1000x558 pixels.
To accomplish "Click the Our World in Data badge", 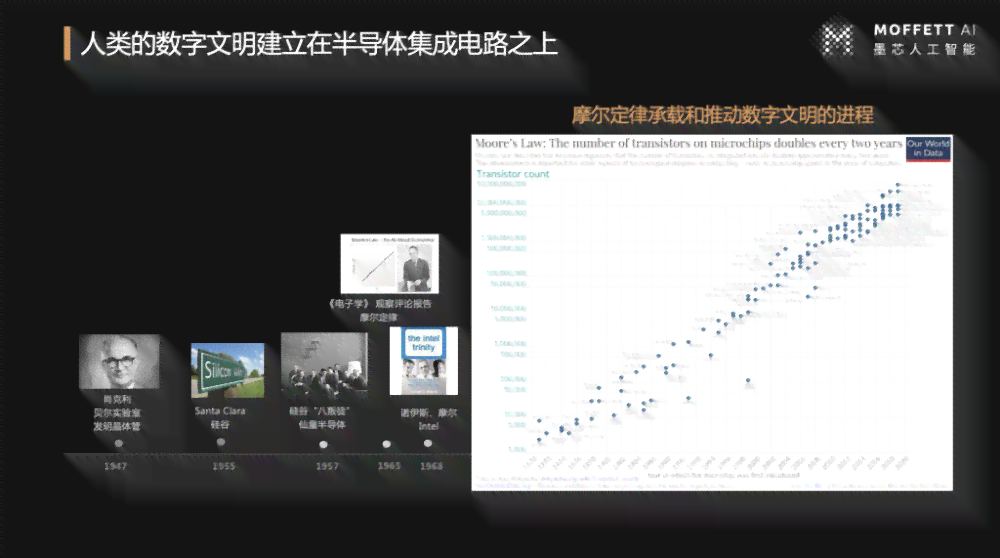I will (928, 149).
